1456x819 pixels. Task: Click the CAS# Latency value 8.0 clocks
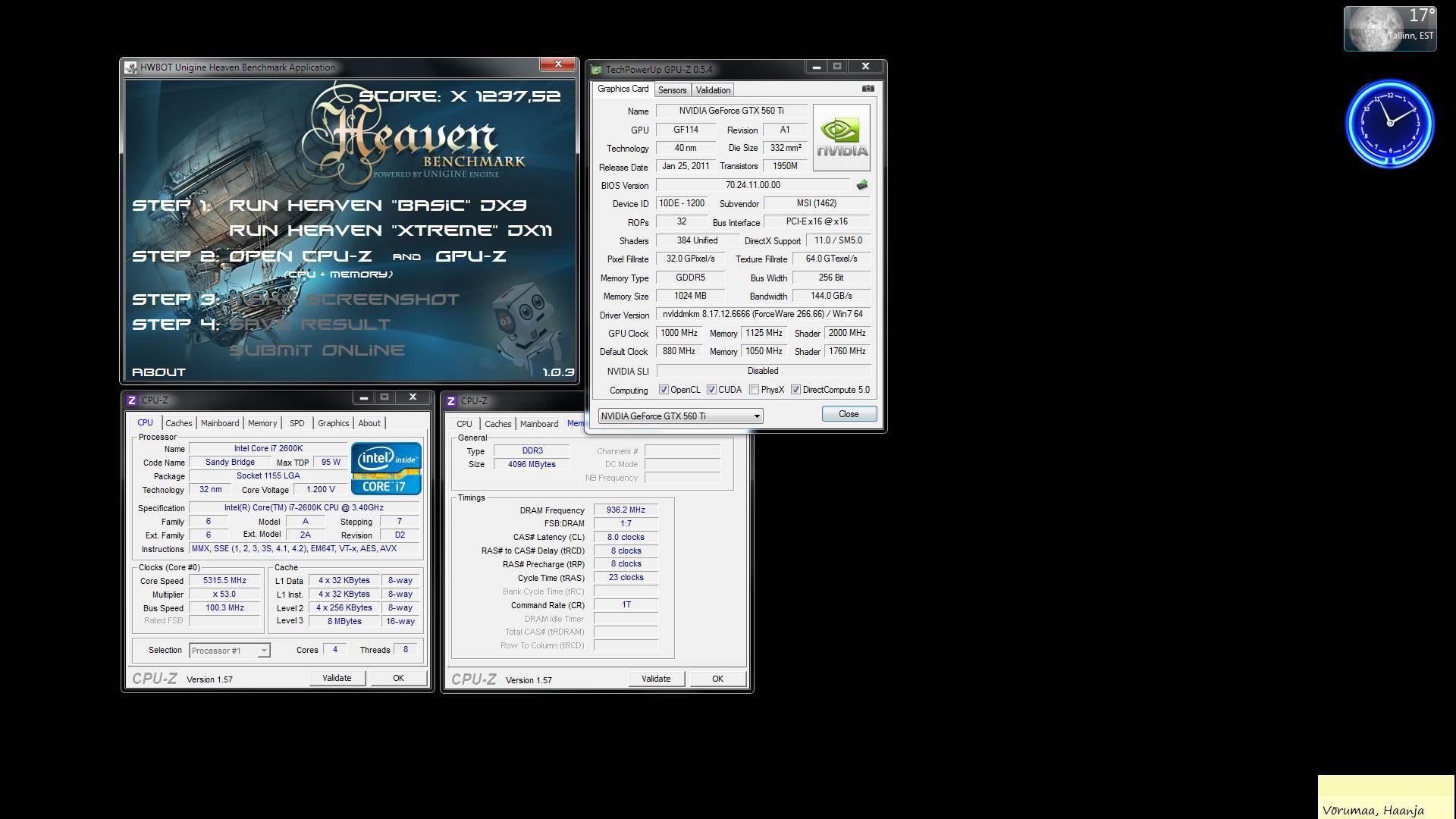click(x=626, y=537)
